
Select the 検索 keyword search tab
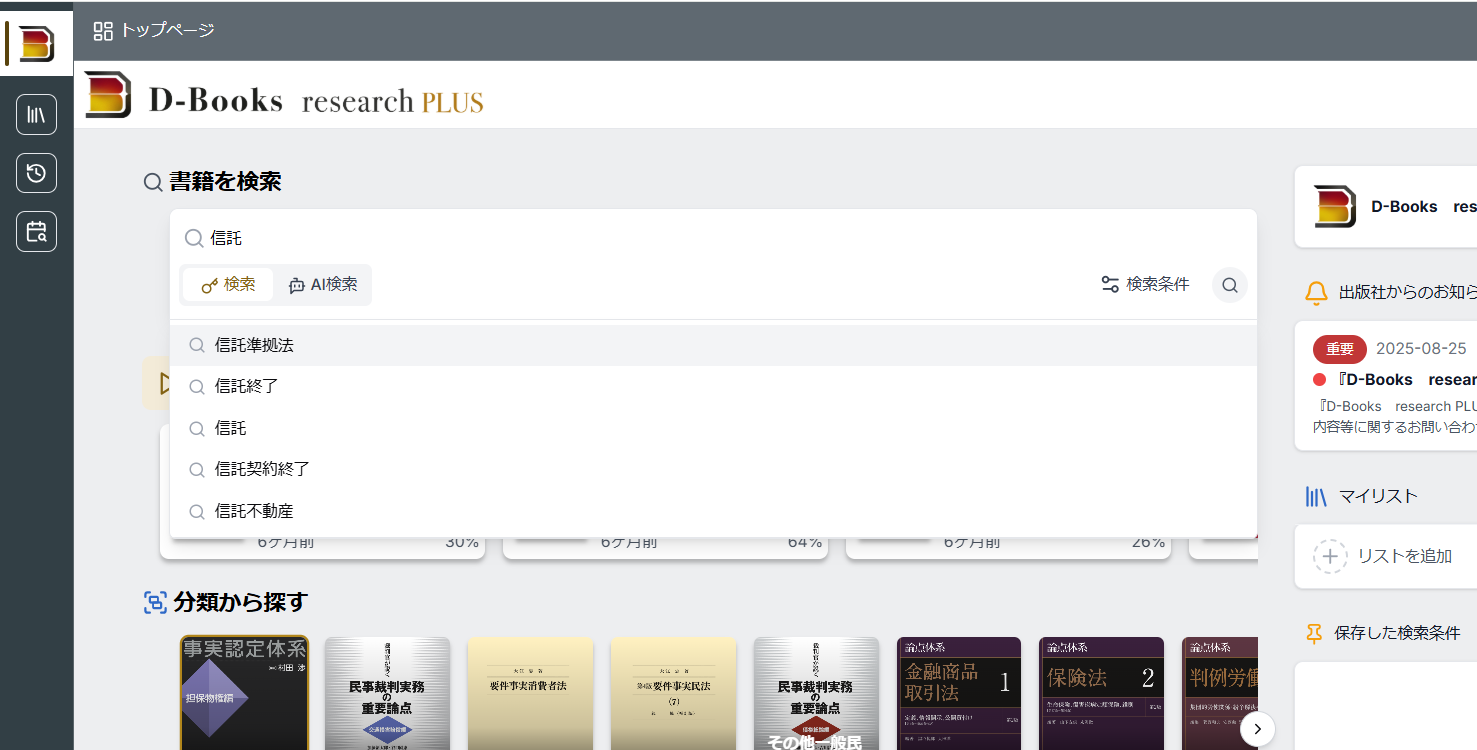point(228,285)
